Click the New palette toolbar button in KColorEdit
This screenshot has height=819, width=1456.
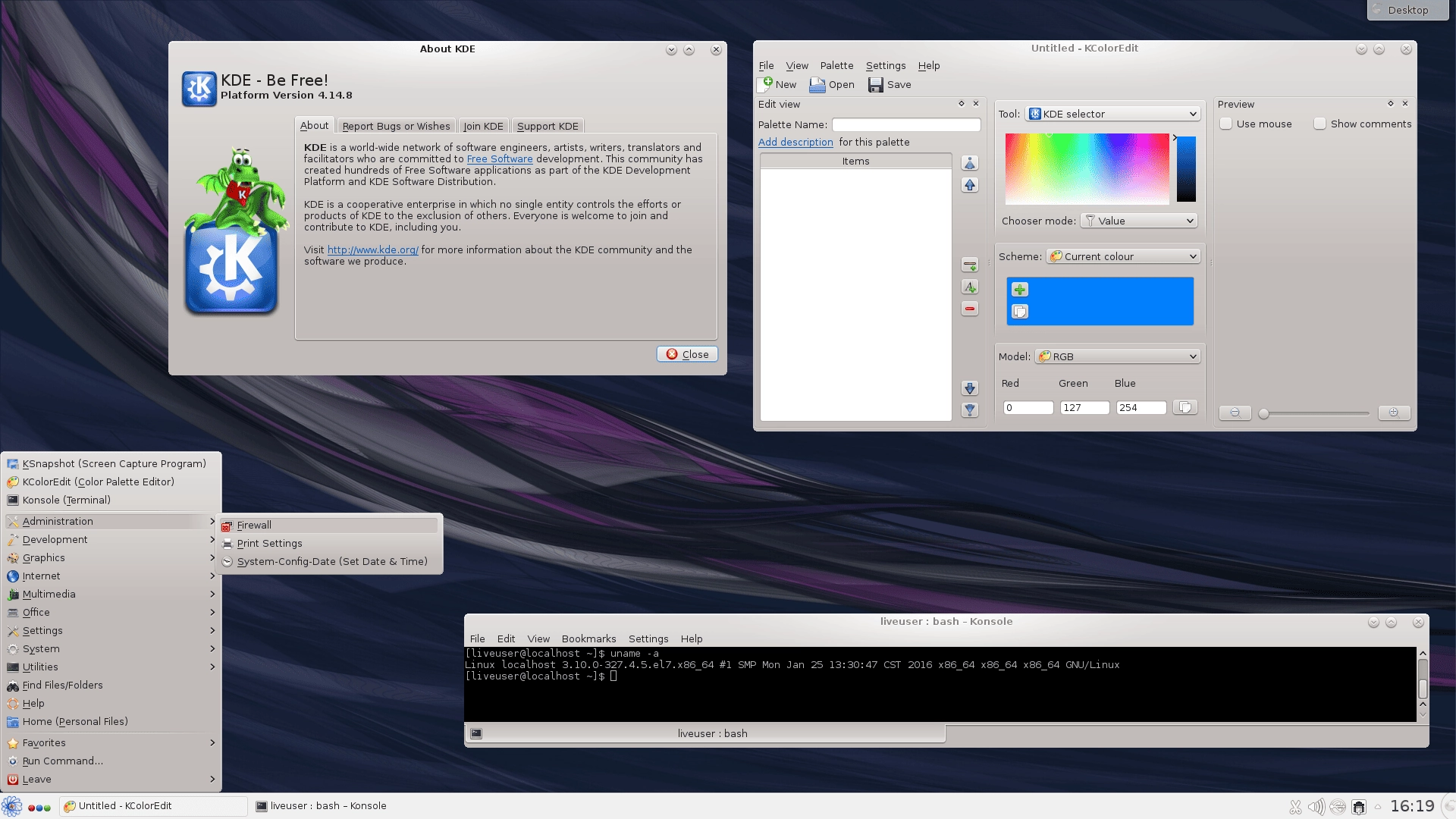coord(778,84)
